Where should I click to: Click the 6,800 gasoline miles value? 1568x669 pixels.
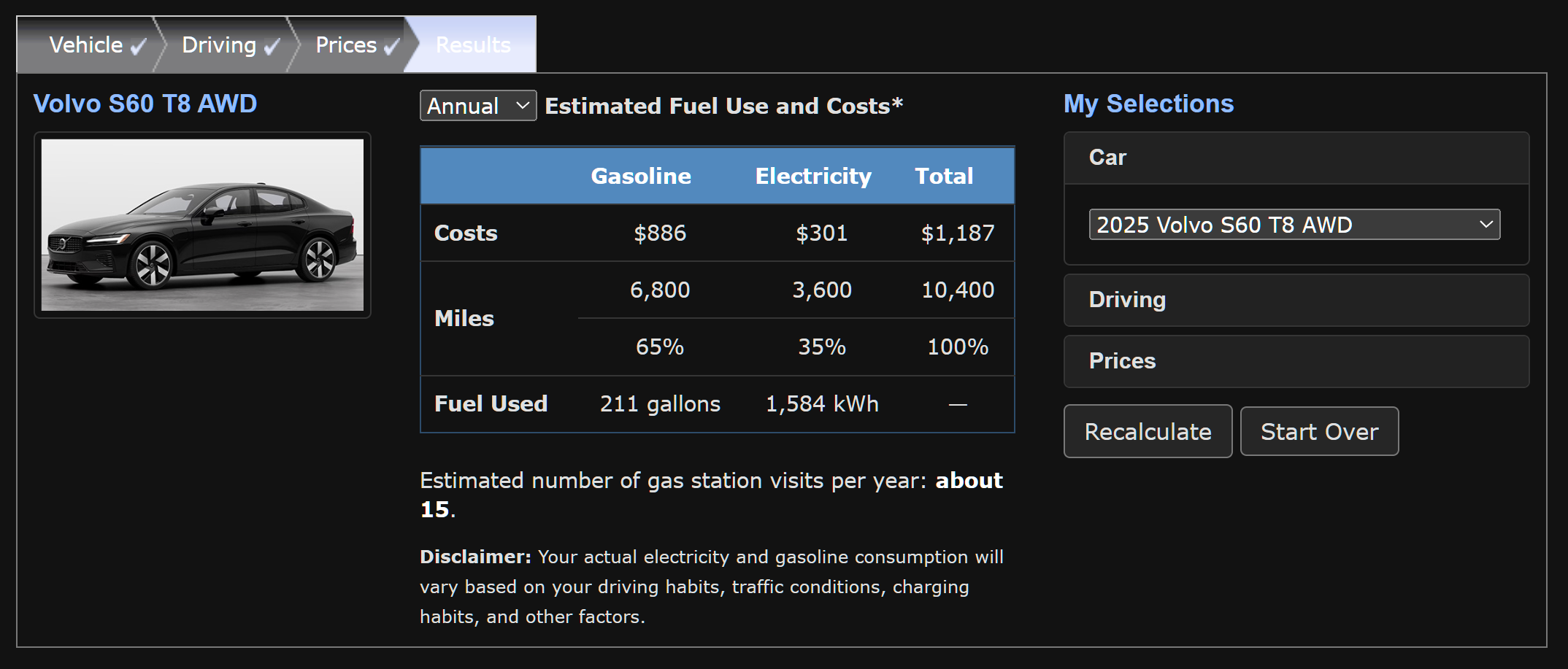pyautogui.click(x=660, y=290)
